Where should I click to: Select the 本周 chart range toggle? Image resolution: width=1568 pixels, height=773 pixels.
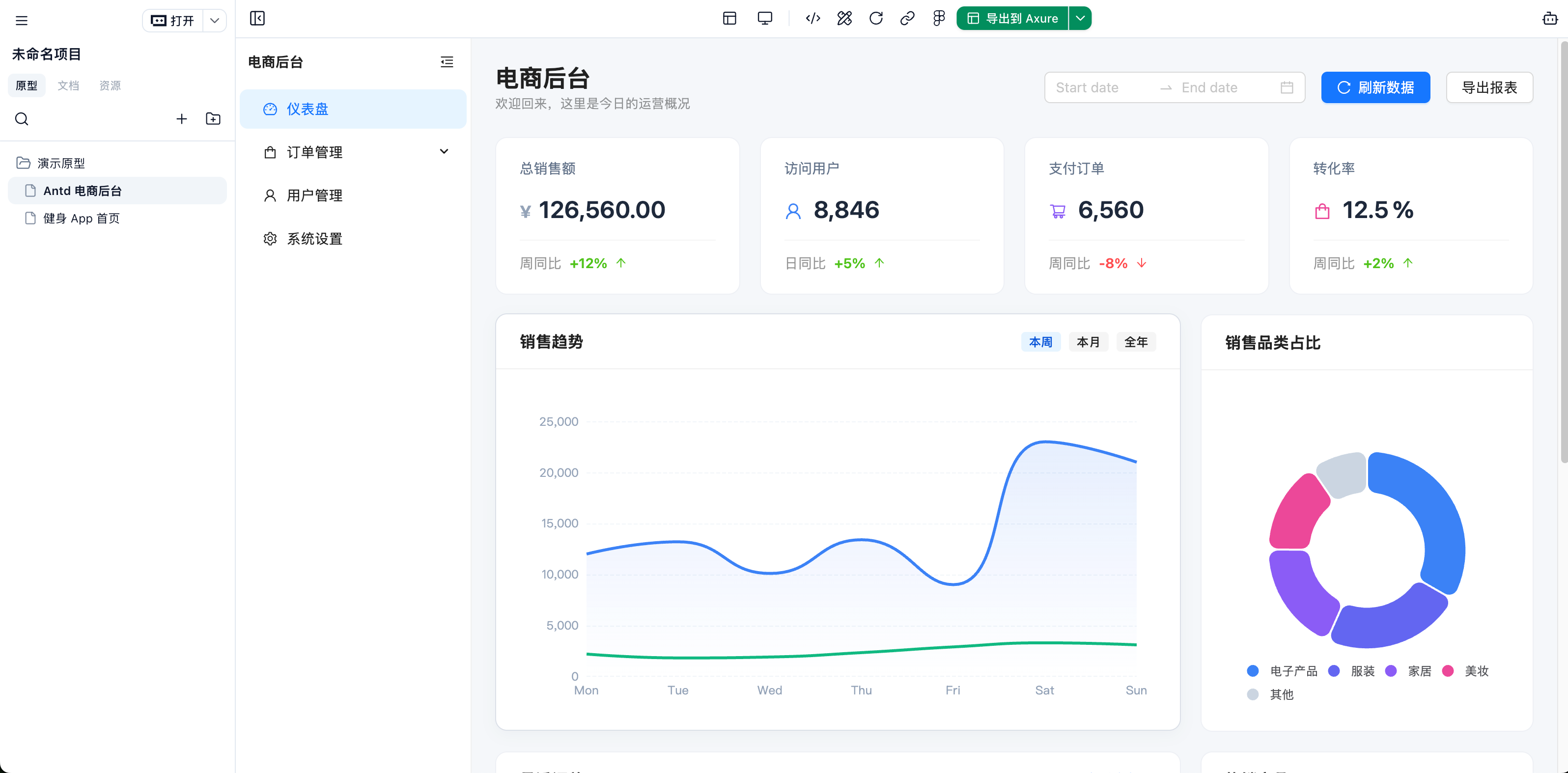[1040, 342]
